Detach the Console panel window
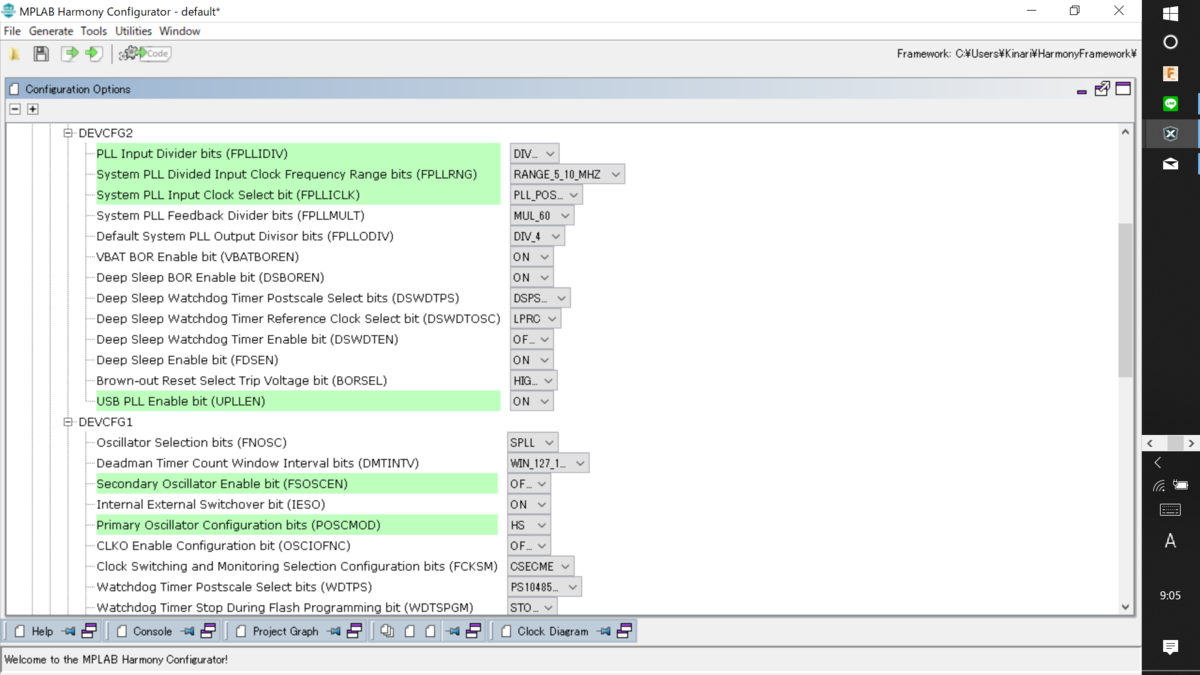 [x=208, y=631]
